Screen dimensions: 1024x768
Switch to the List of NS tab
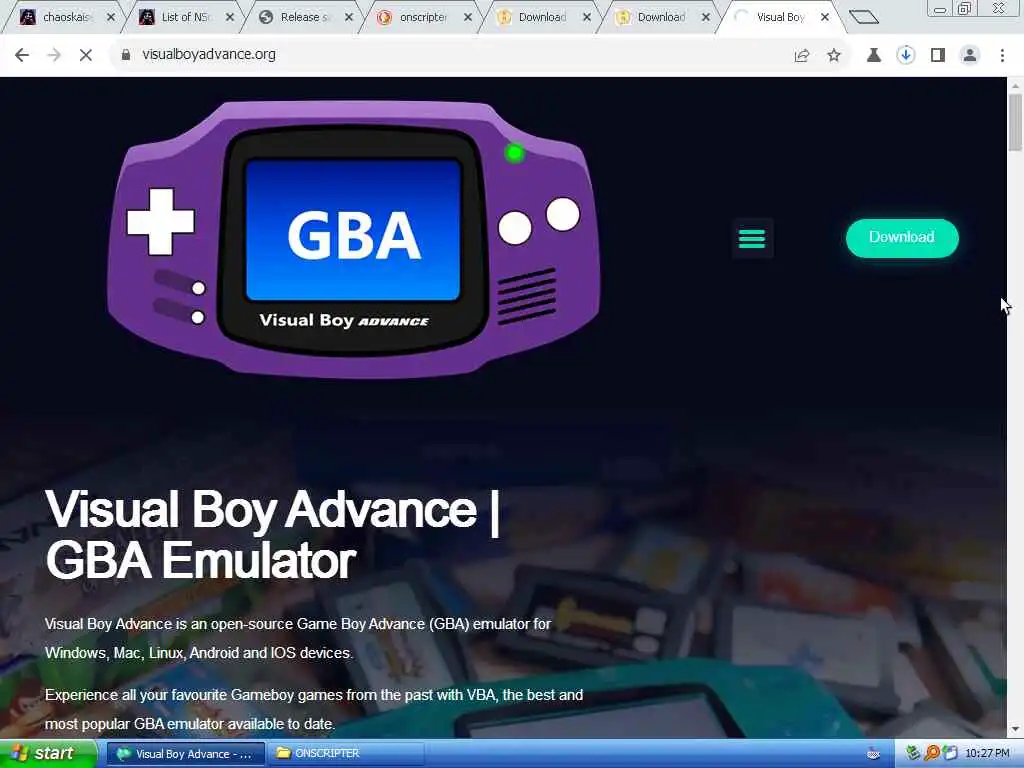[x=185, y=18]
